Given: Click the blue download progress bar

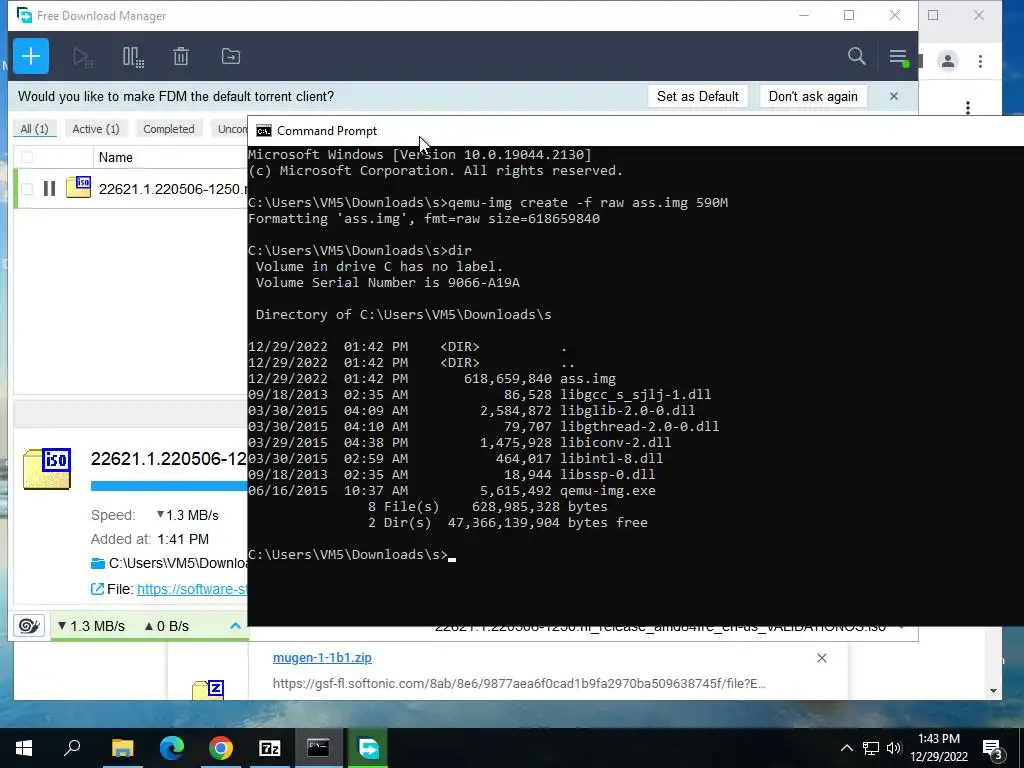Looking at the screenshot, I should pyautogui.click(x=169, y=485).
